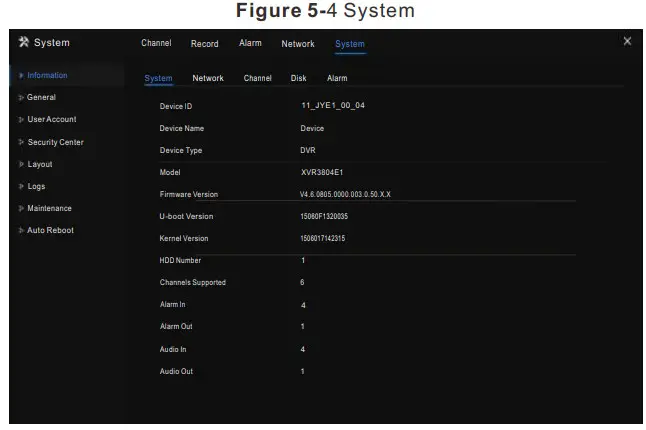The width and height of the screenshot is (646, 430).
Task: Click the Device ID value 11_JYE1_00_04
Action: pyautogui.click(x=333, y=105)
